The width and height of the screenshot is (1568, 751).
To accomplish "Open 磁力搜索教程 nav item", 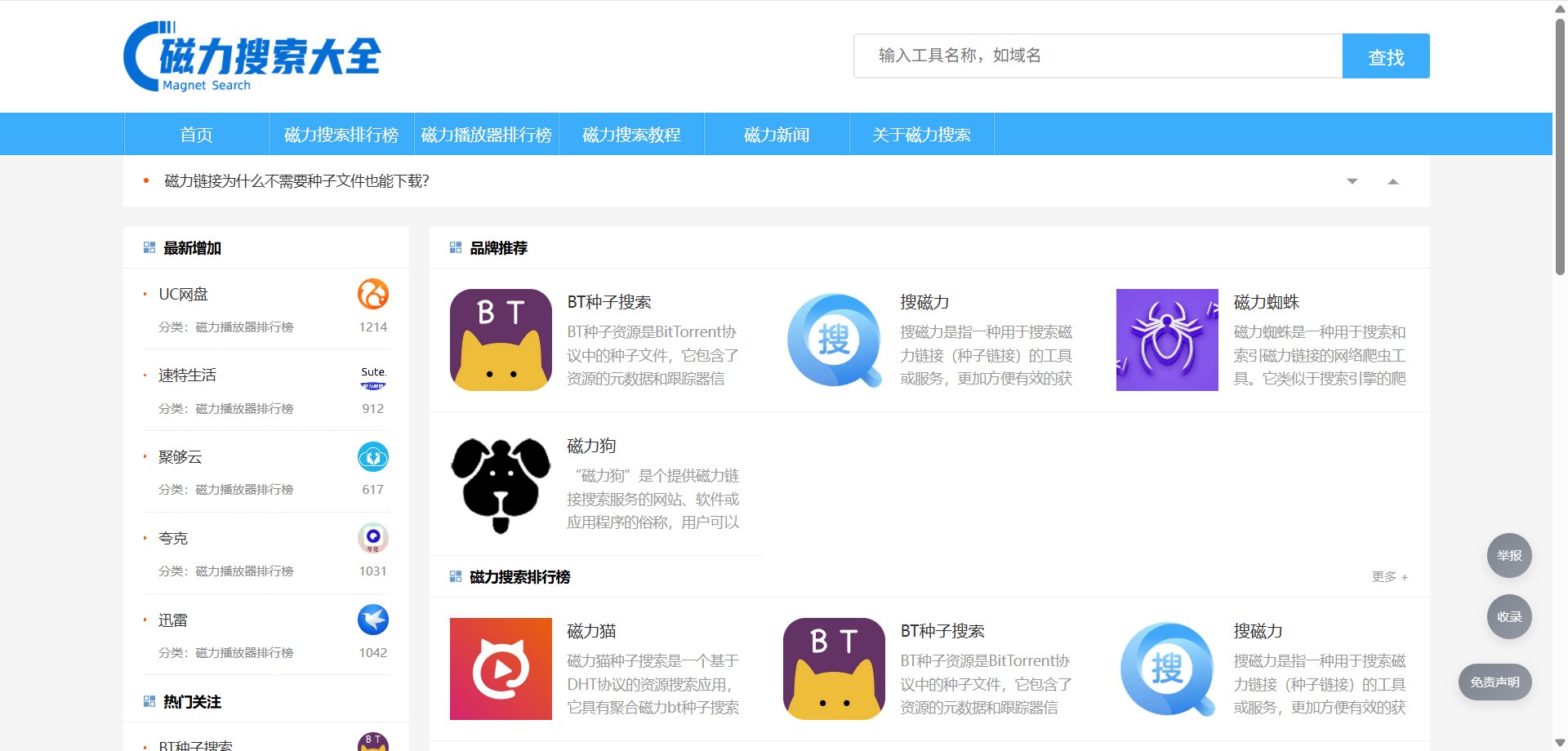I will 631,134.
